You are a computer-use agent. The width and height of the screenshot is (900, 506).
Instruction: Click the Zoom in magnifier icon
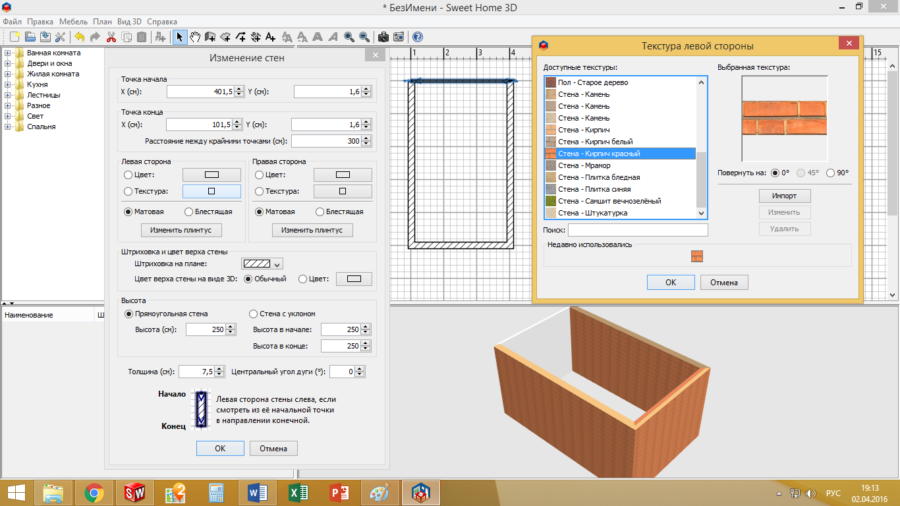tap(349, 37)
